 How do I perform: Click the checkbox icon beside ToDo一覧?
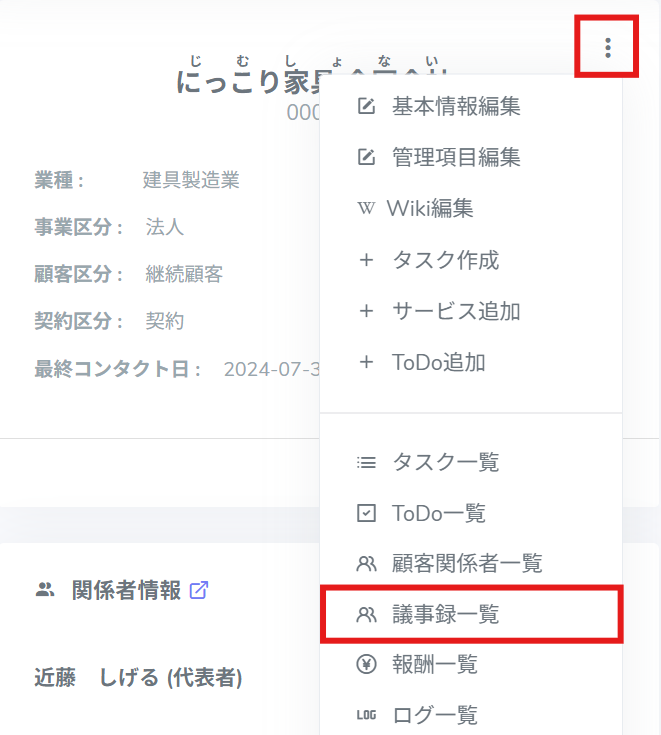pyautogui.click(x=366, y=513)
